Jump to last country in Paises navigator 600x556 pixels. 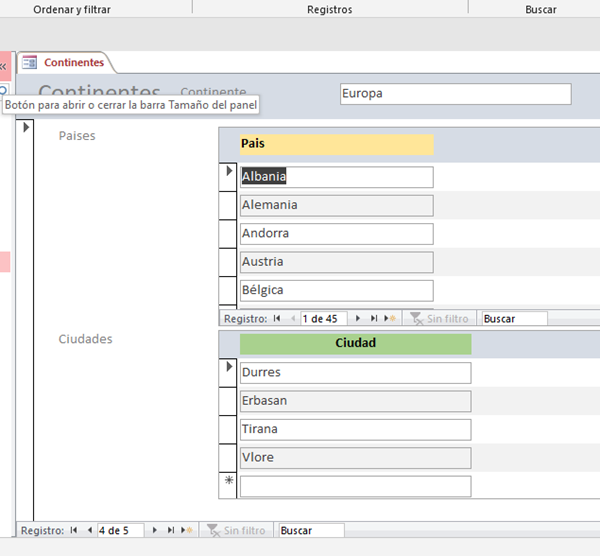374,319
